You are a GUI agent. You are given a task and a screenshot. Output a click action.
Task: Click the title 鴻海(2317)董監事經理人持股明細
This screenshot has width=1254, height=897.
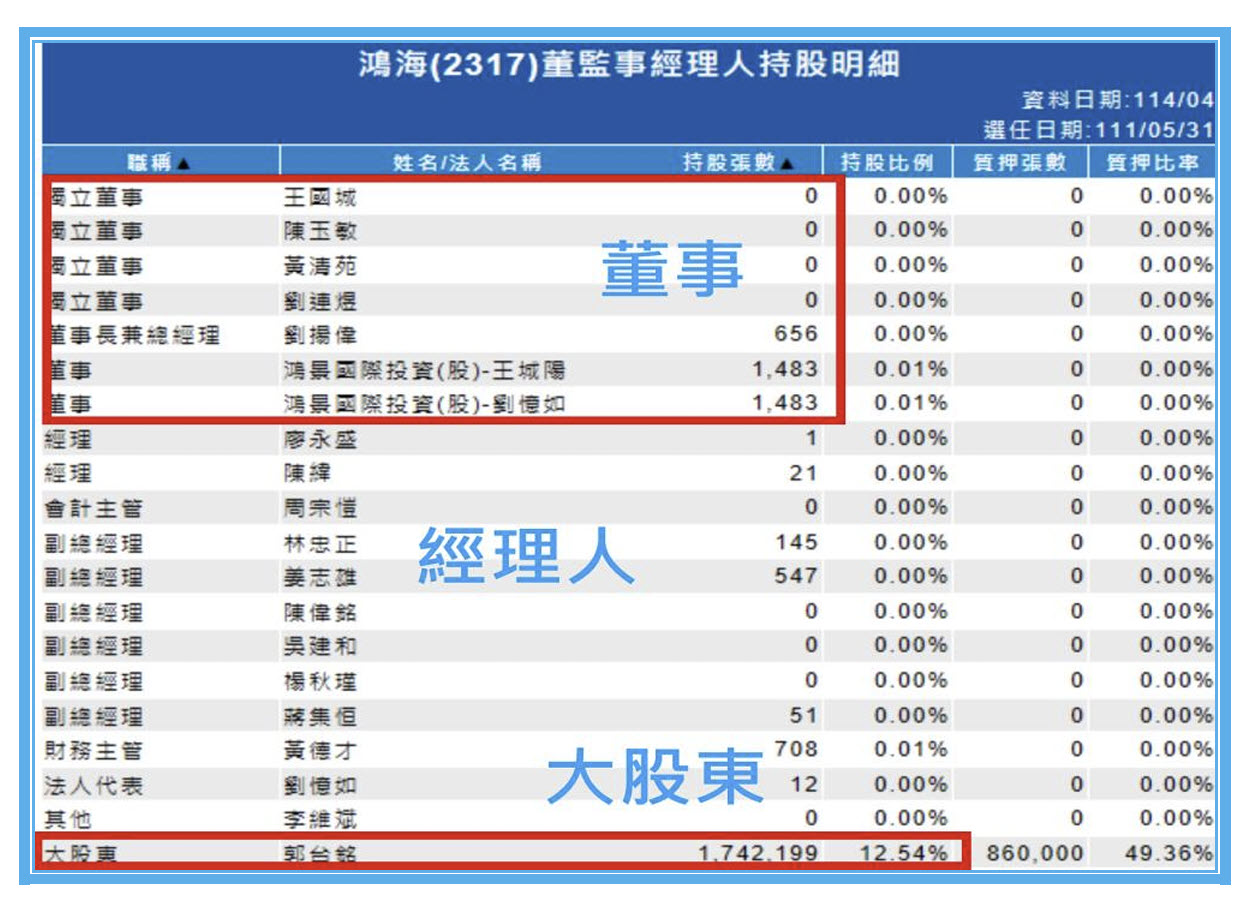[x=629, y=65]
